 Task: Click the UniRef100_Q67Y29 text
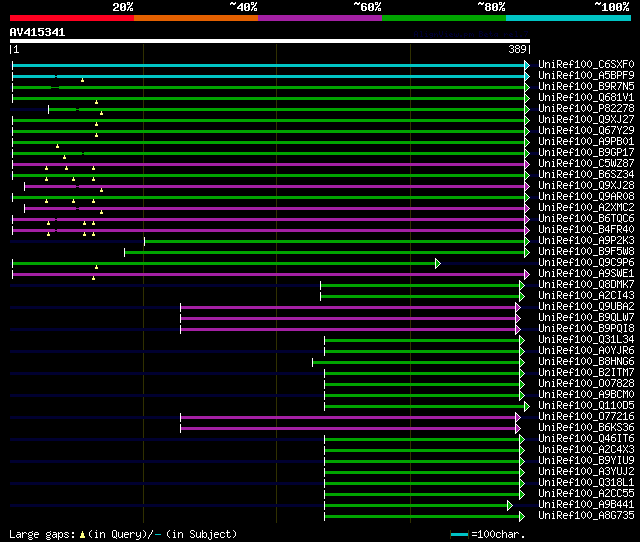586,131
